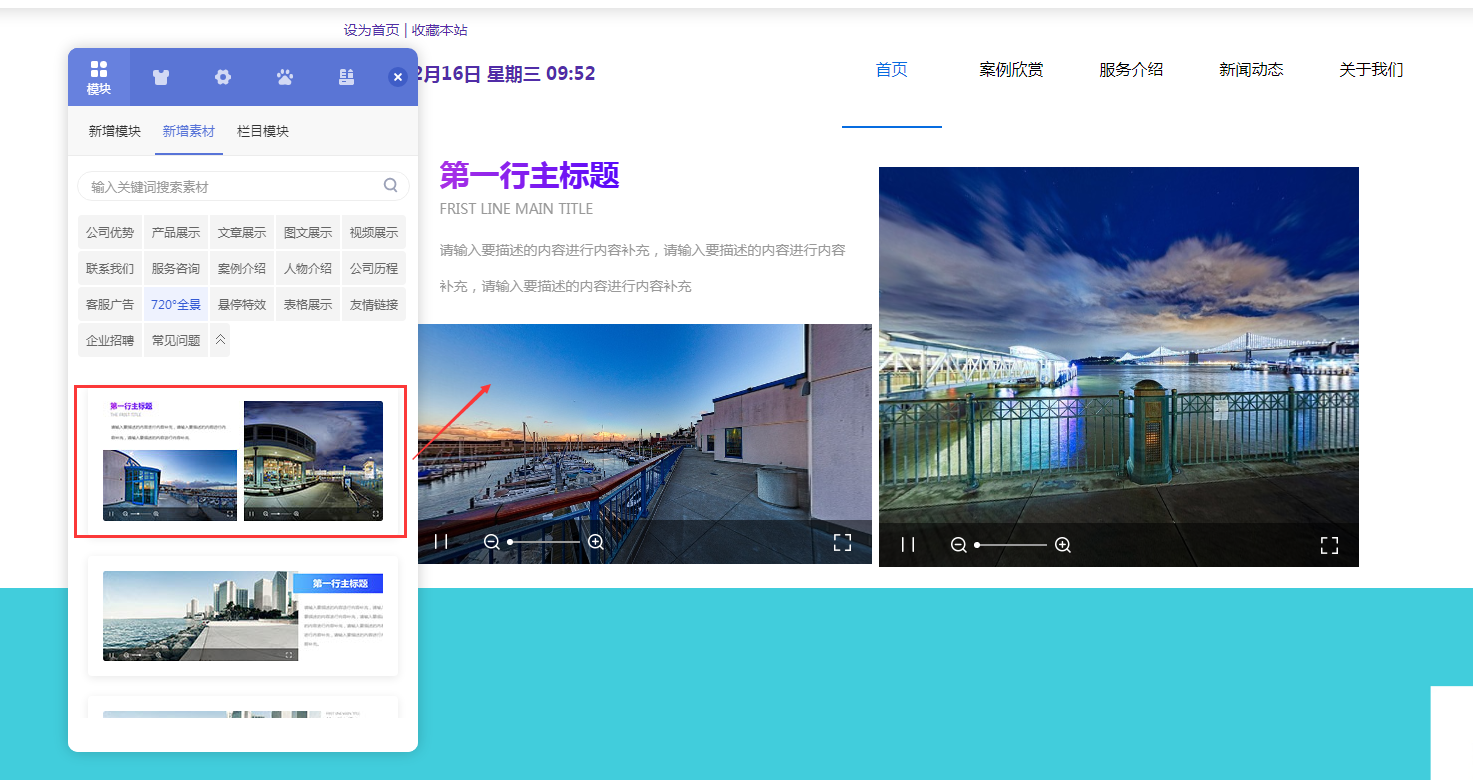This screenshot has width=1473, height=780.
Task: Click the left panorama zoom slider track
Action: tap(545, 542)
